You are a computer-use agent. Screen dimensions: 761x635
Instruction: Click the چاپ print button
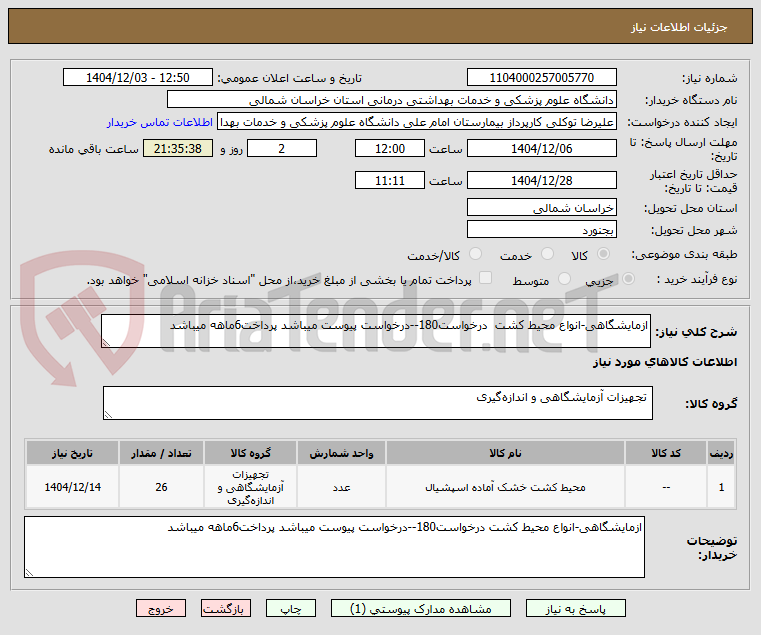pos(291,608)
